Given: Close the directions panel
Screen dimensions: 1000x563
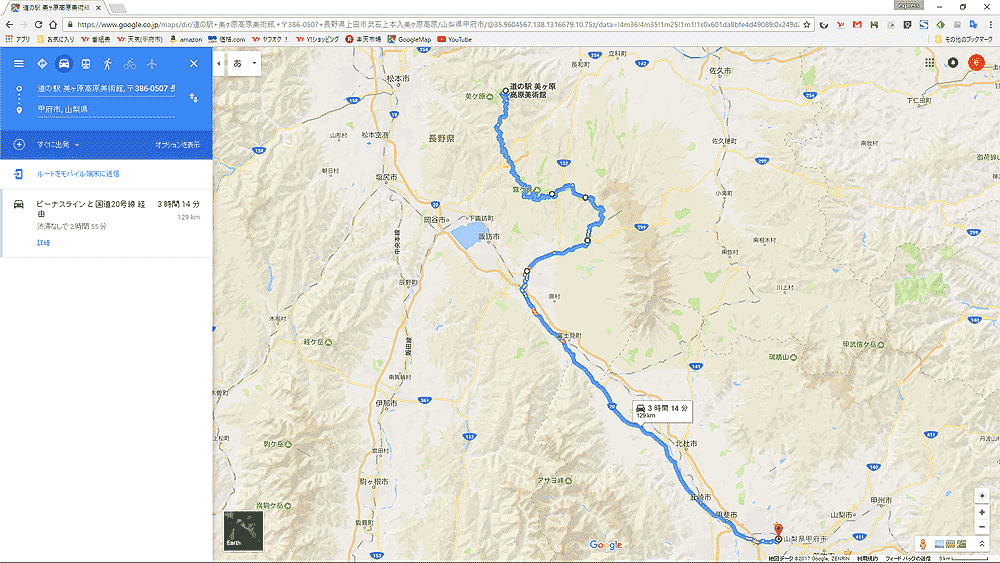Looking at the screenshot, I should coord(194,64).
